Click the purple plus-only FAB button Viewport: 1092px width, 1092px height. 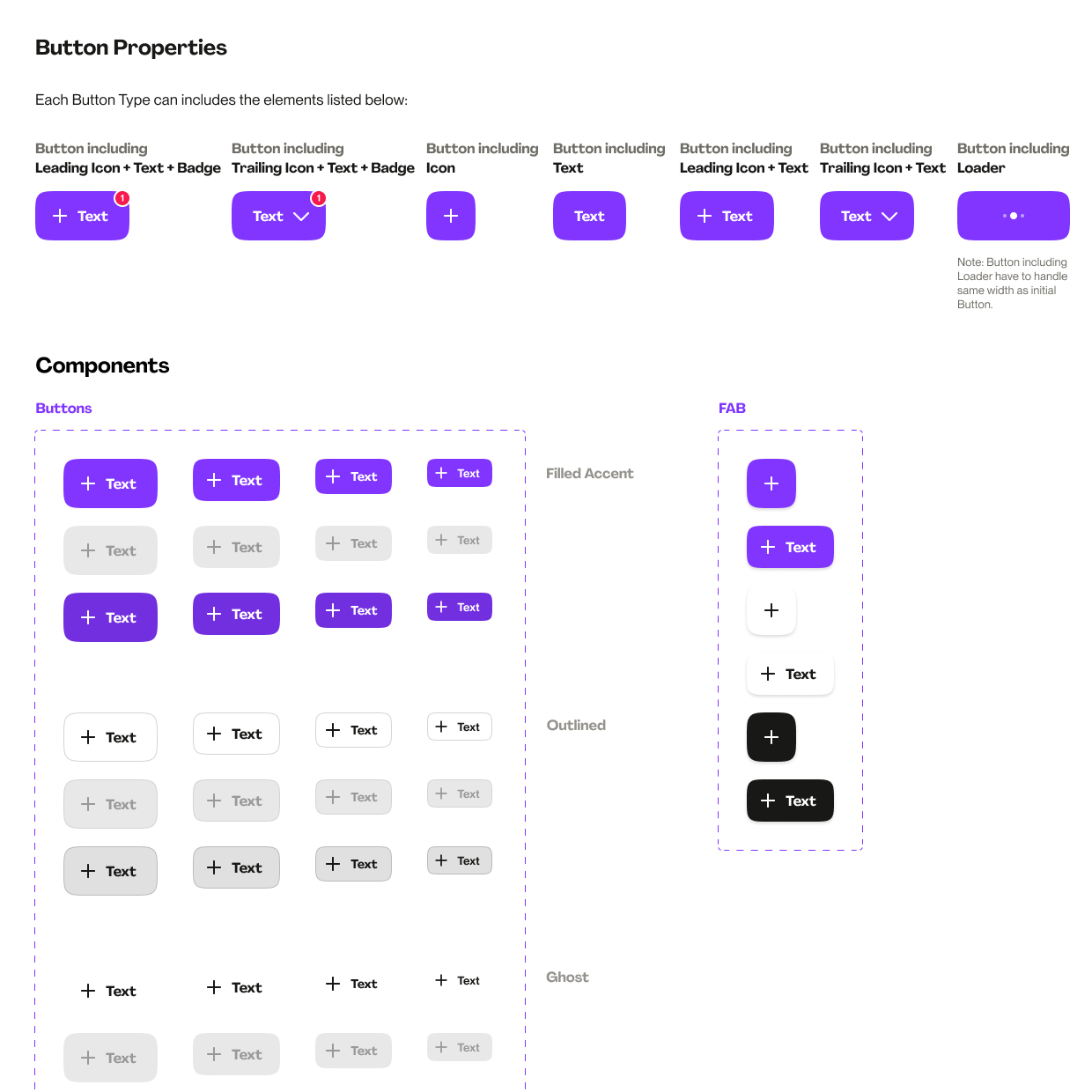click(x=771, y=483)
